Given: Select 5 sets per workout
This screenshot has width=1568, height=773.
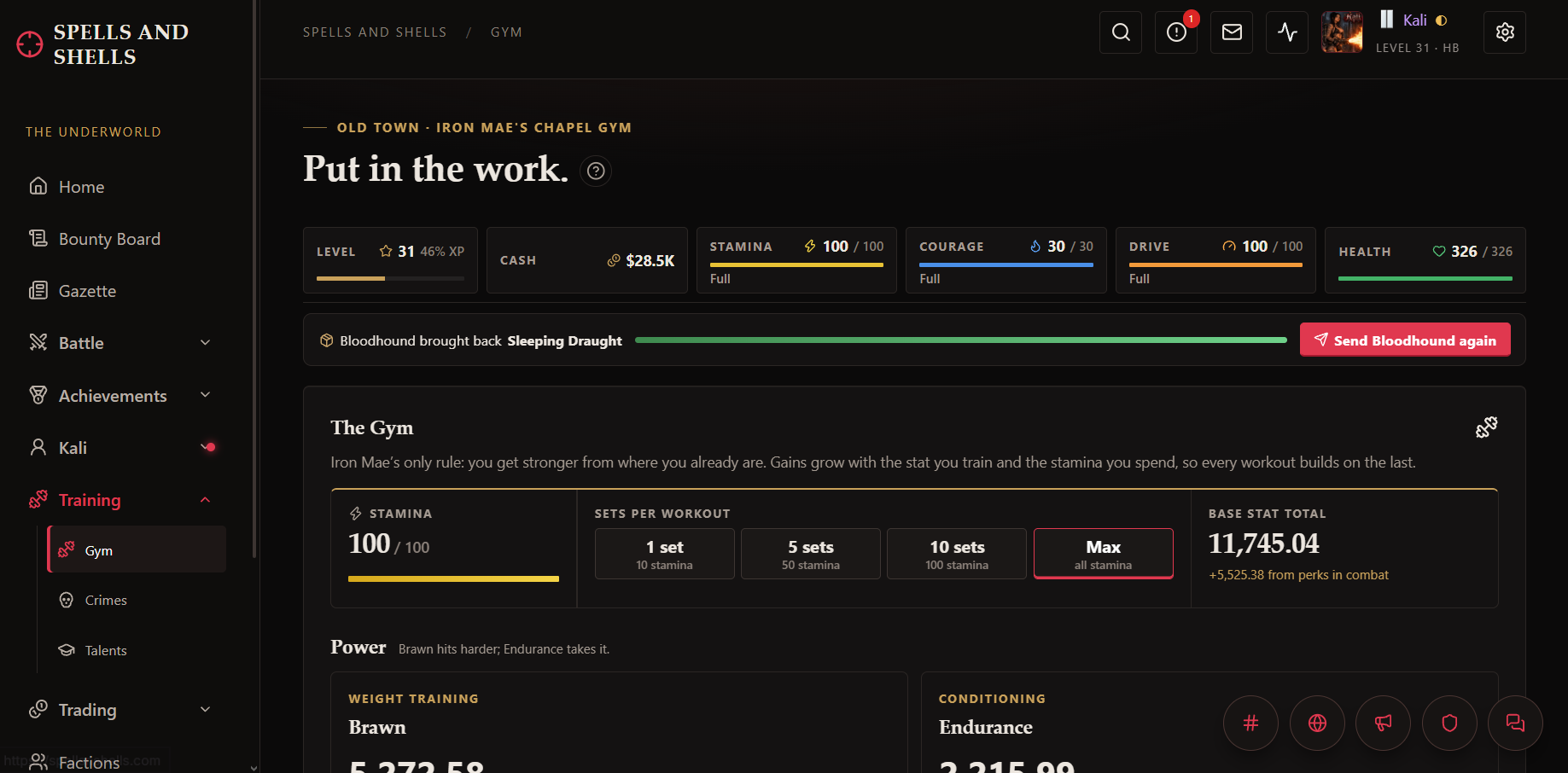Looking at the screenshot, I should tap(811, 554).
